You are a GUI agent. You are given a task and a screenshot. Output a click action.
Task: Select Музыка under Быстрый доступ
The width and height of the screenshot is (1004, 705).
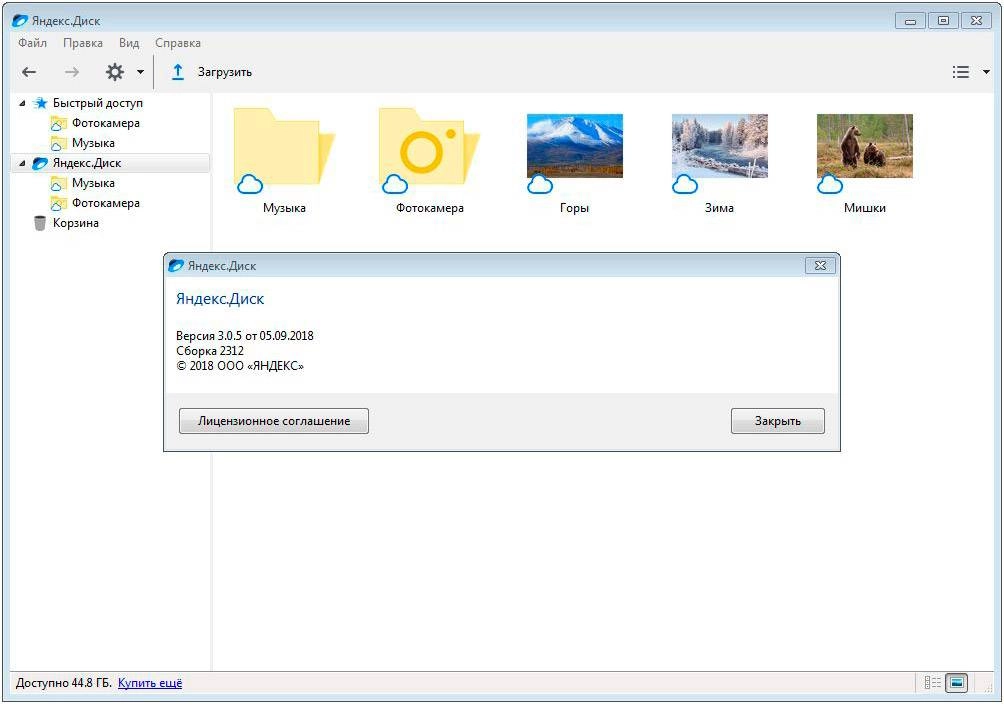tap(93, 143)
